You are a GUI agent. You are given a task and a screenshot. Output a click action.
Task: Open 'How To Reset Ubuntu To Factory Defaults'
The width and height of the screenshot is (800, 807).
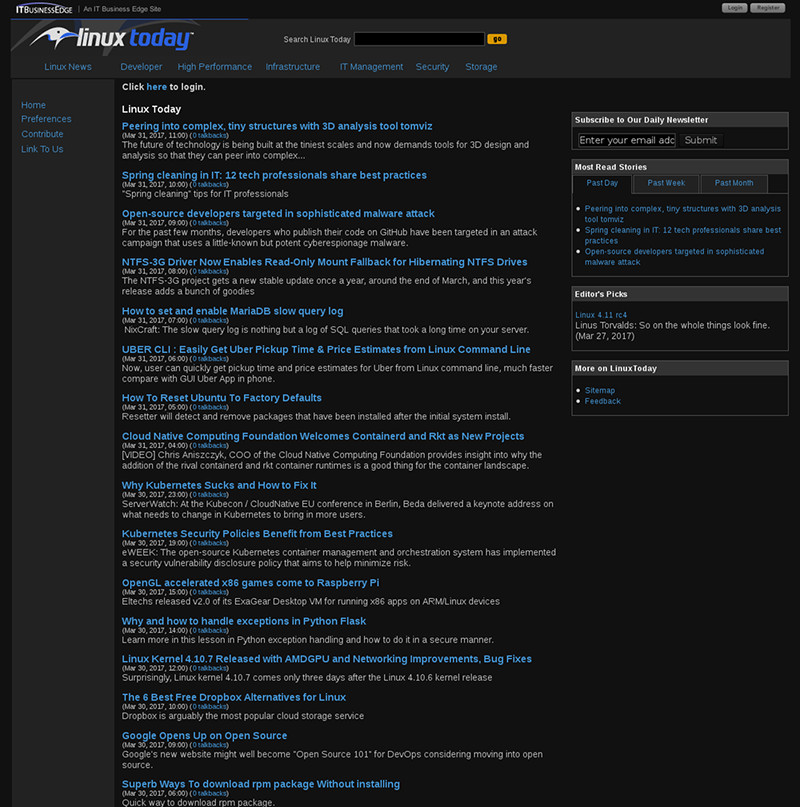(222, 398)
